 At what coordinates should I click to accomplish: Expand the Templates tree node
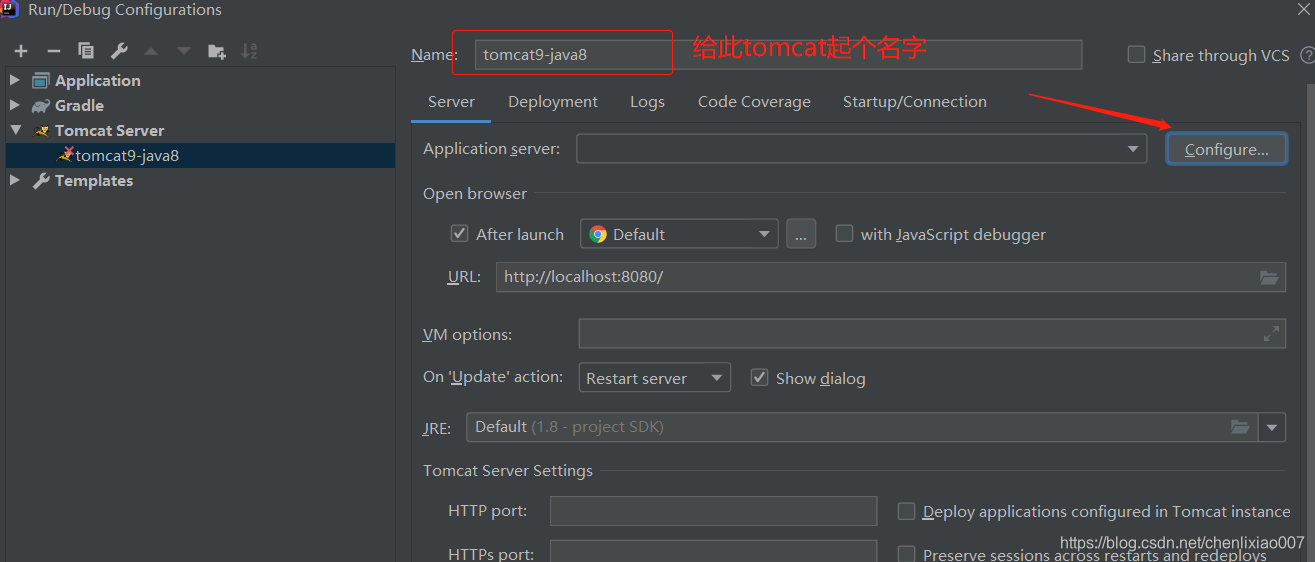pyautogui.click(x=15, y=180)
